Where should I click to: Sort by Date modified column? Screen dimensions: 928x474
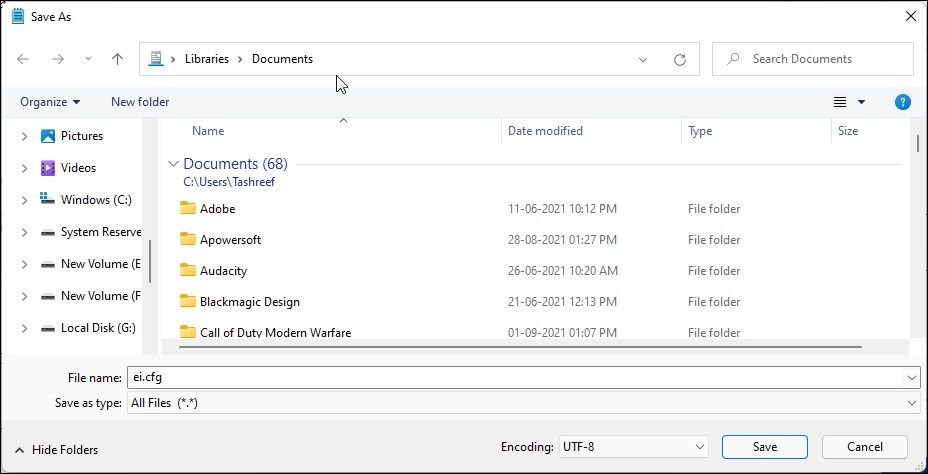tap(545, 131)
